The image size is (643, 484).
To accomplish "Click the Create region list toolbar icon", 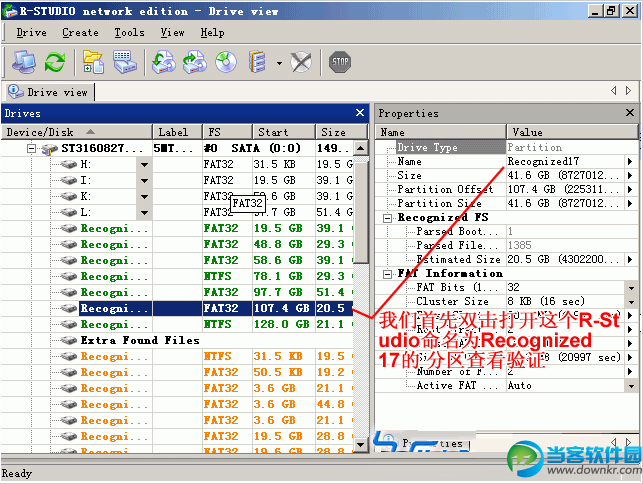I will (x=258, y=62).
